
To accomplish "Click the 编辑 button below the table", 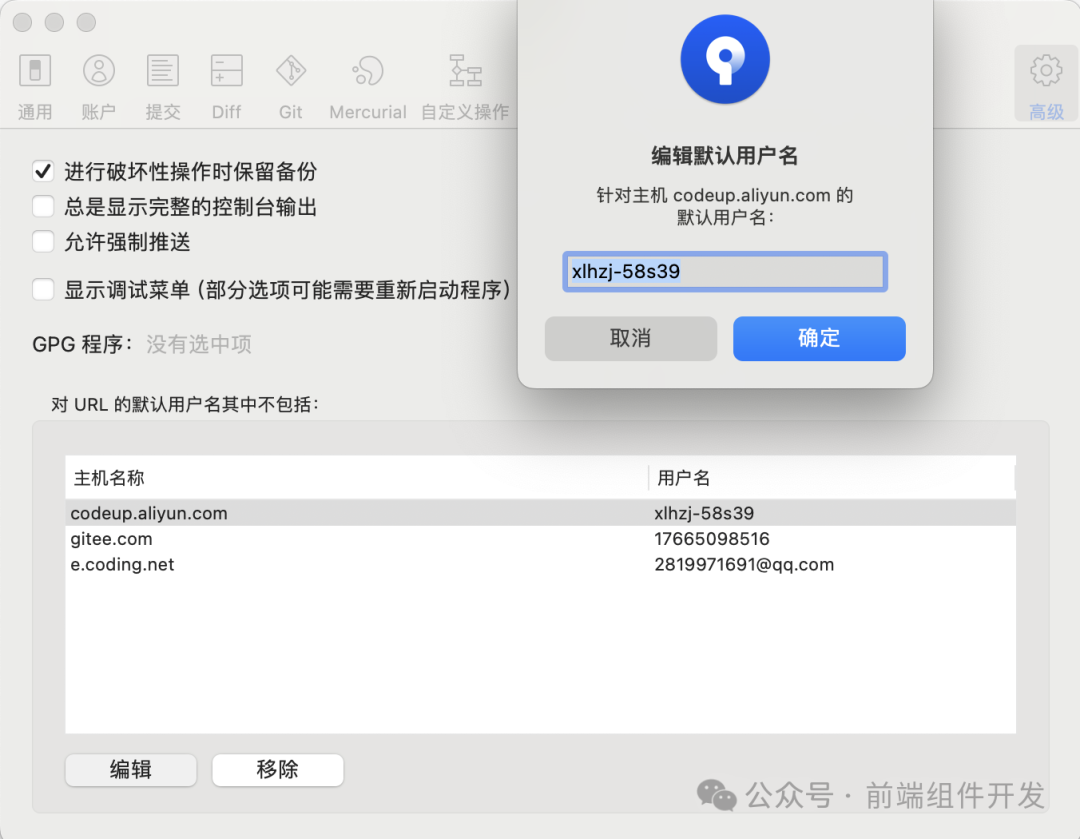I will (x=131, y=769).
